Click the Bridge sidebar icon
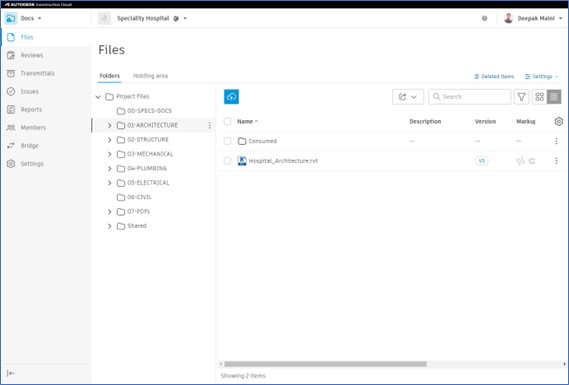 pos(11,146)
